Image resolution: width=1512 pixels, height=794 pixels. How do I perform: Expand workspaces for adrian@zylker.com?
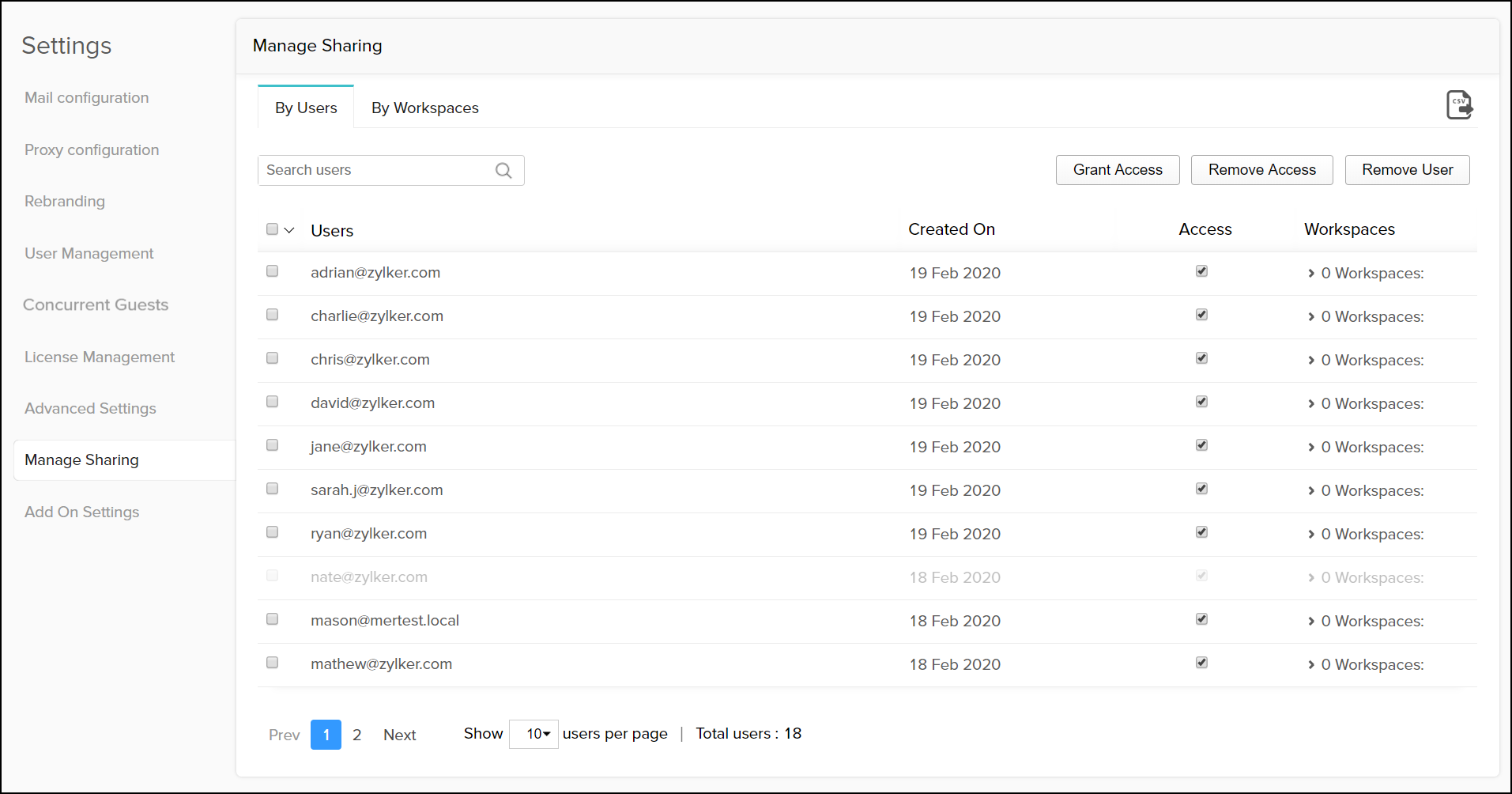tap(1311, 273)
